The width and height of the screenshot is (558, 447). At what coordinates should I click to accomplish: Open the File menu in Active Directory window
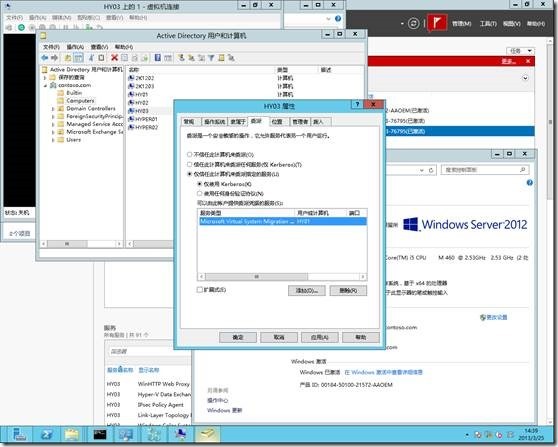click(51, 47)
